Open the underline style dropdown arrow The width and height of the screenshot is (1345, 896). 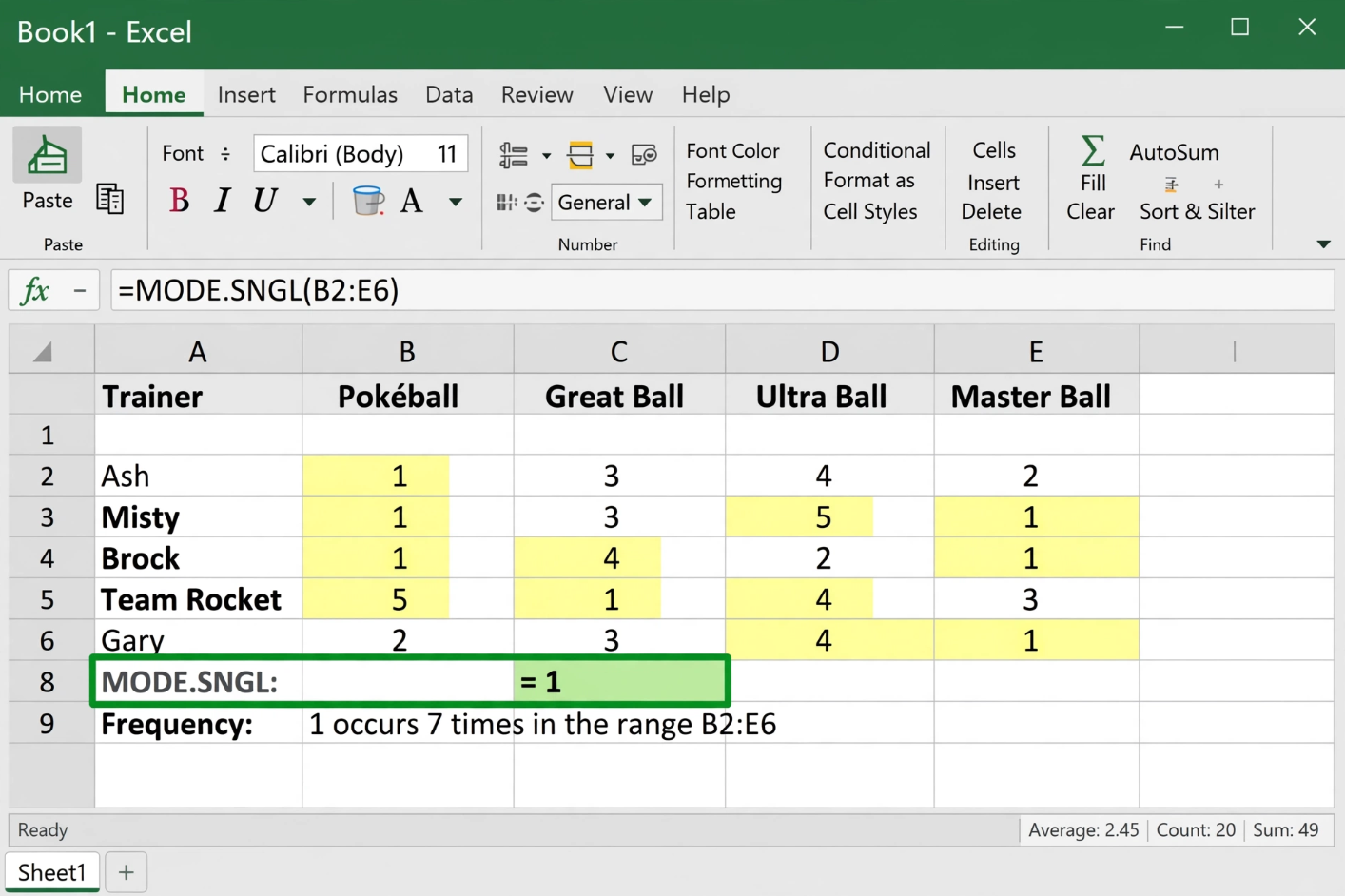(309, 202)
